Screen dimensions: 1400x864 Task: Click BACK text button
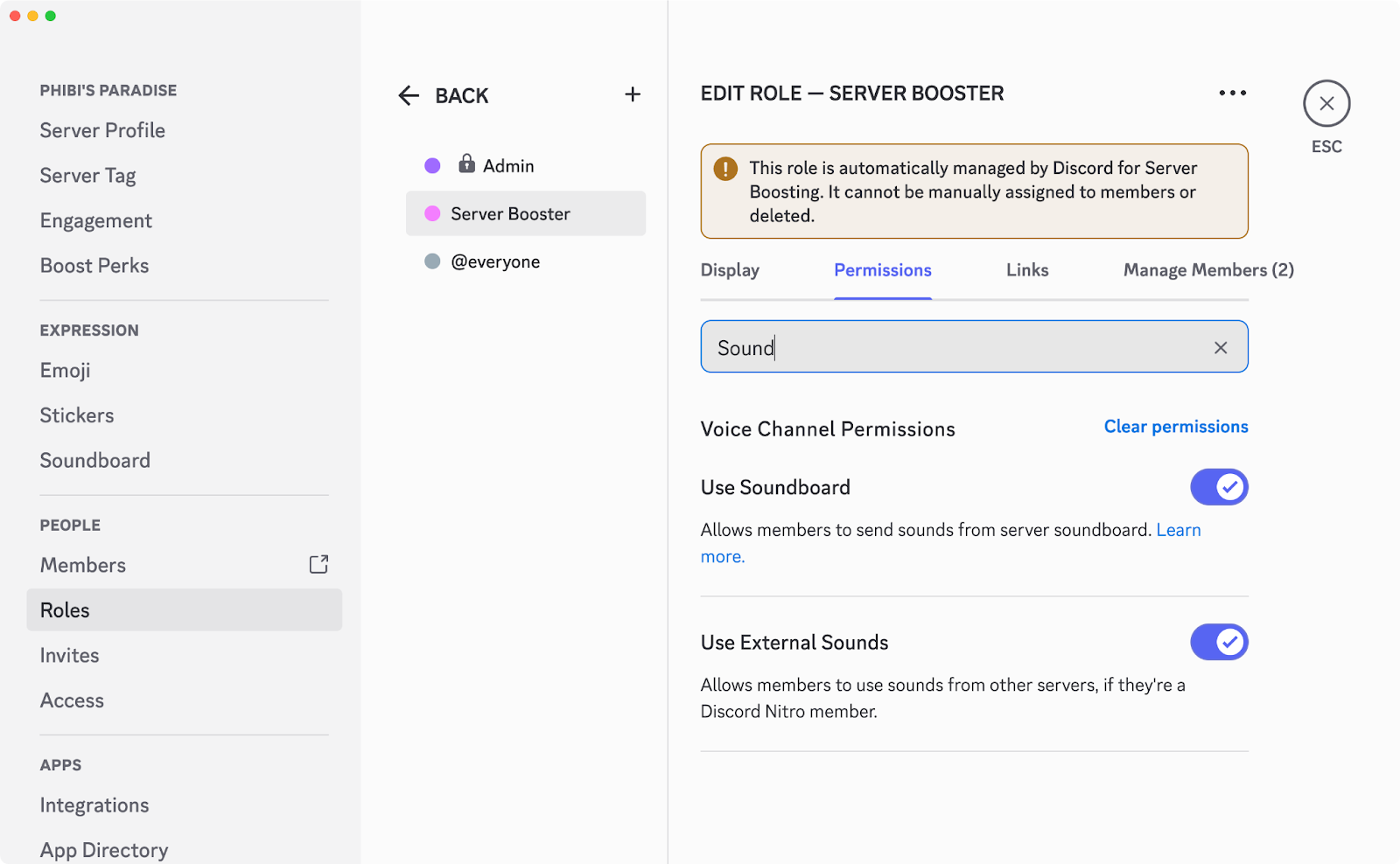(462, 95)
